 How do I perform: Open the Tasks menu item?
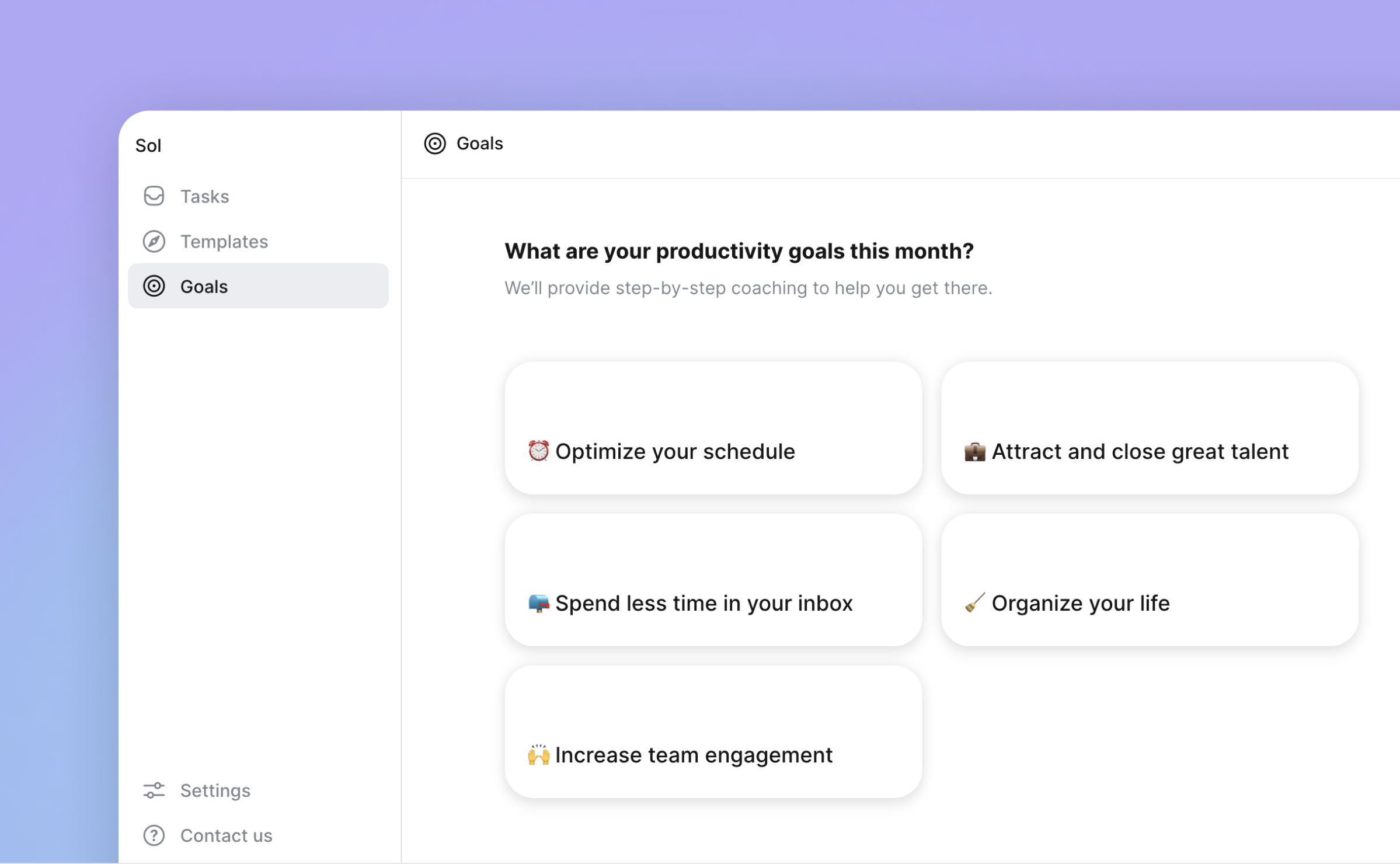[x=204, y=196]
